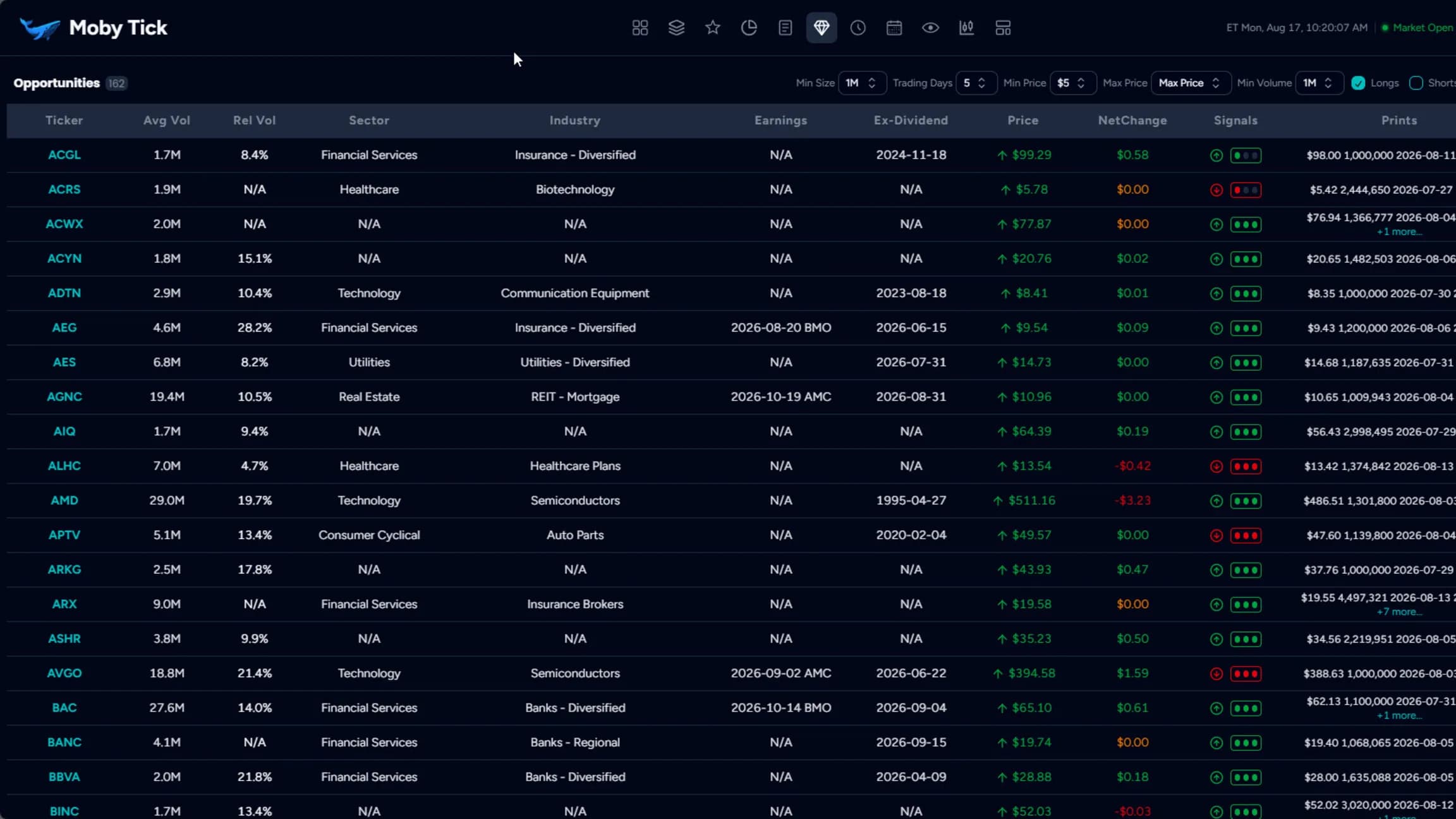The height and width of the screenshot is (819, 1456).
Task: Enable the Shorts checkbox
Action: (x=1416, y=83)
